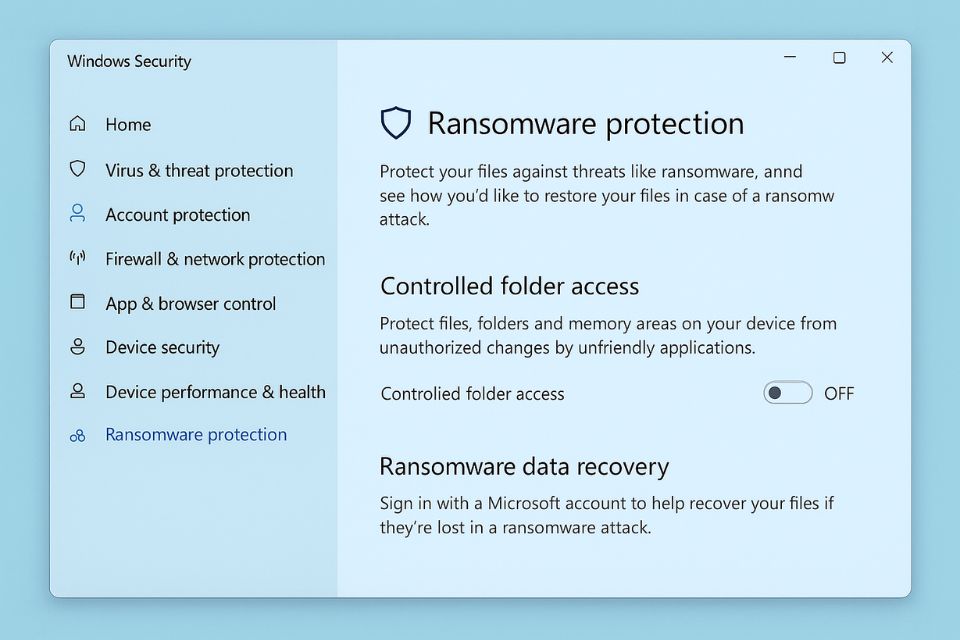960x640 pixels.
Task: Maximize the Windows Security window
Action: pos(839,58)
